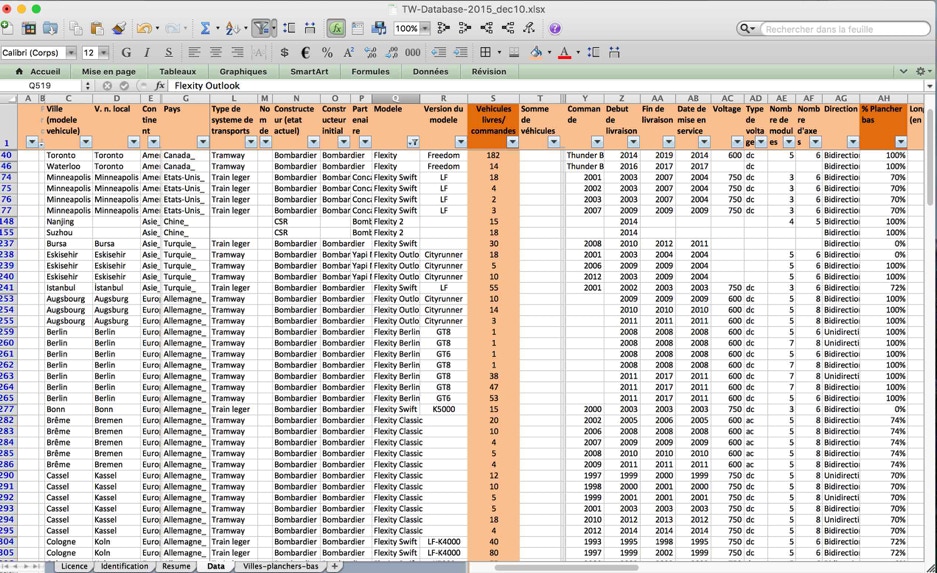Insert AutoSum using the sigma icon

(206, 28)
